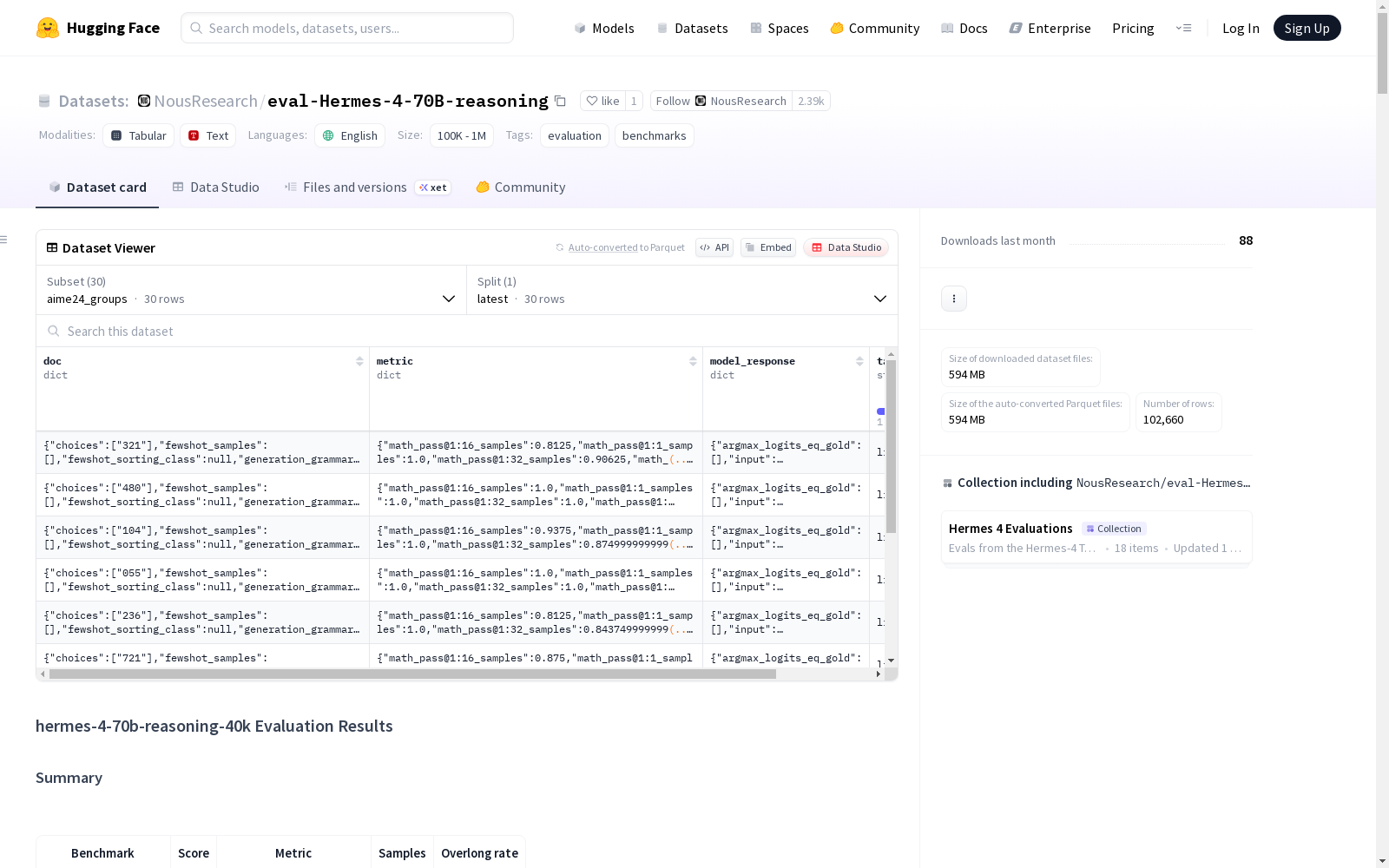Sort by the model_response column
This screenshot has height=868, width=1389.
pyautogui.click(x=859, y=361)
